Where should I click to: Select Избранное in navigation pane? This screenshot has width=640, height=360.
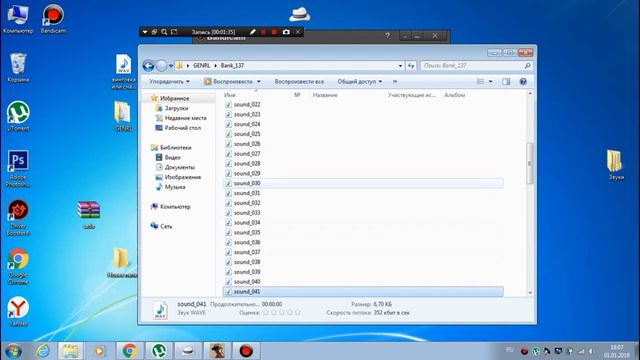click(174, 98)
